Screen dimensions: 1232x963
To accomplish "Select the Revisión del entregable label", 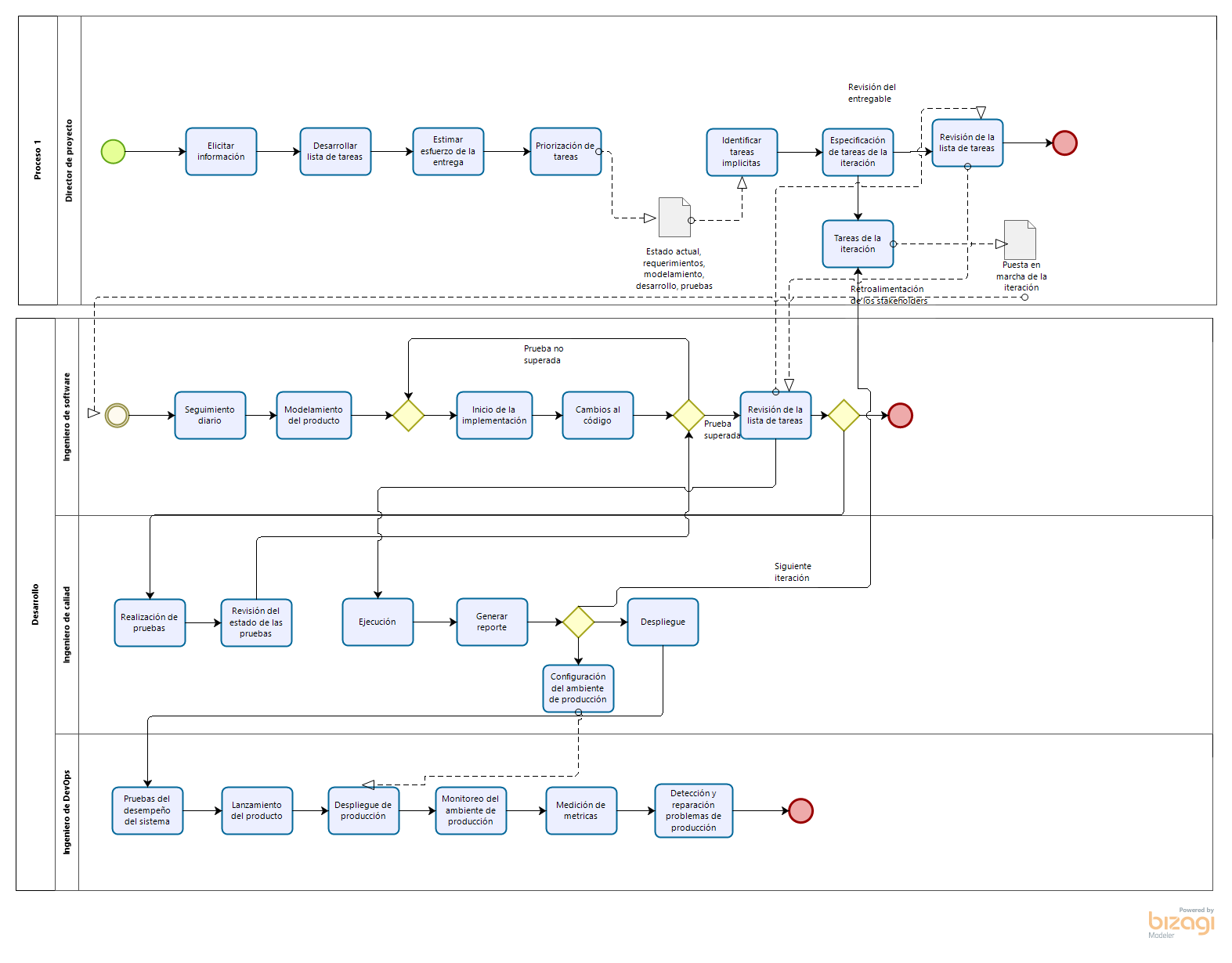I will tap(872, 93).
